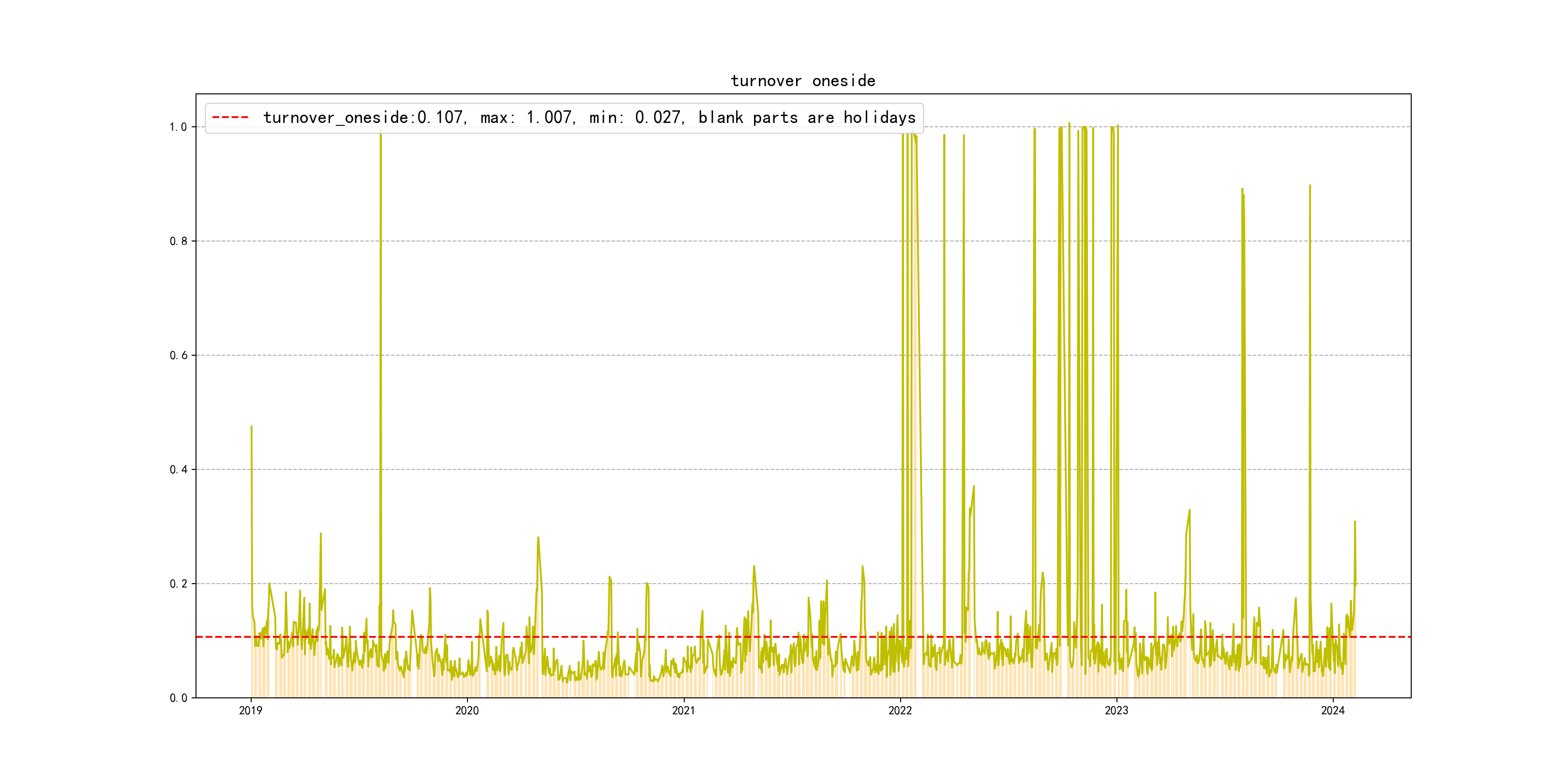Click the word 'turnover' in chart title

coord(766,81)
